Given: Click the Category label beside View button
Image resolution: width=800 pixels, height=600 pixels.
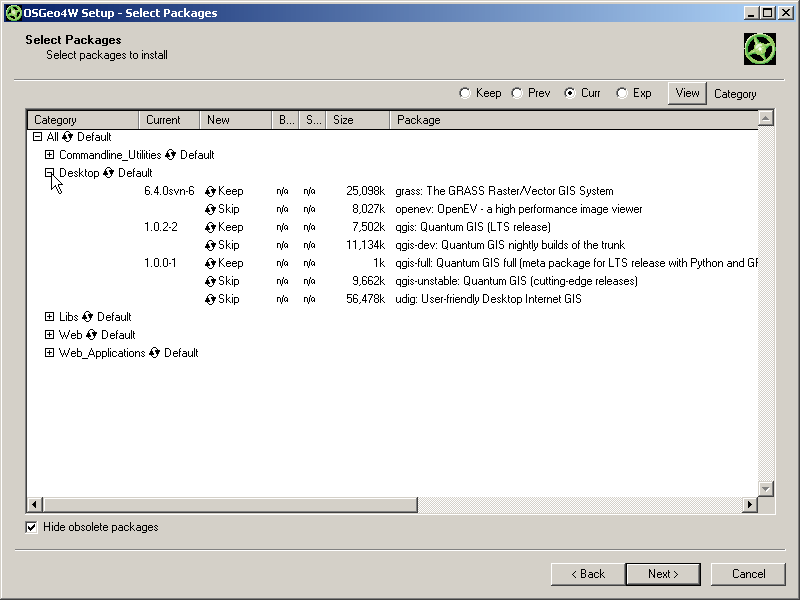Looking at the screenshot, I should coord(735,94).
